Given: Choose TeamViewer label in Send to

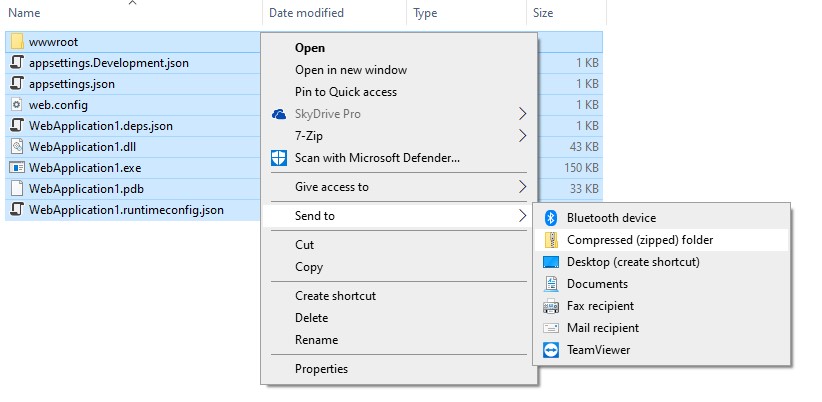Looking at the screenshot, I should tap(599, 350).
